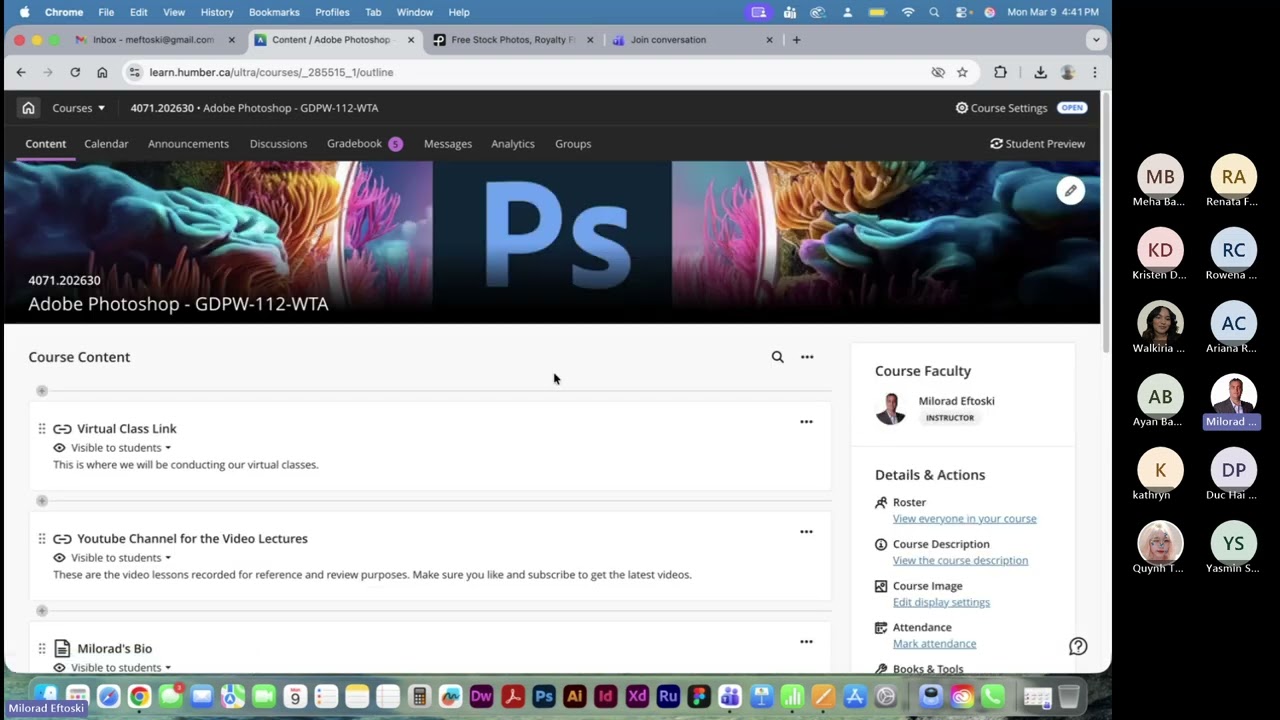The height and width of the screenshot is (720, 1280).
Task: Launch InDesign from the dock
Action: [x=606, y=696]
